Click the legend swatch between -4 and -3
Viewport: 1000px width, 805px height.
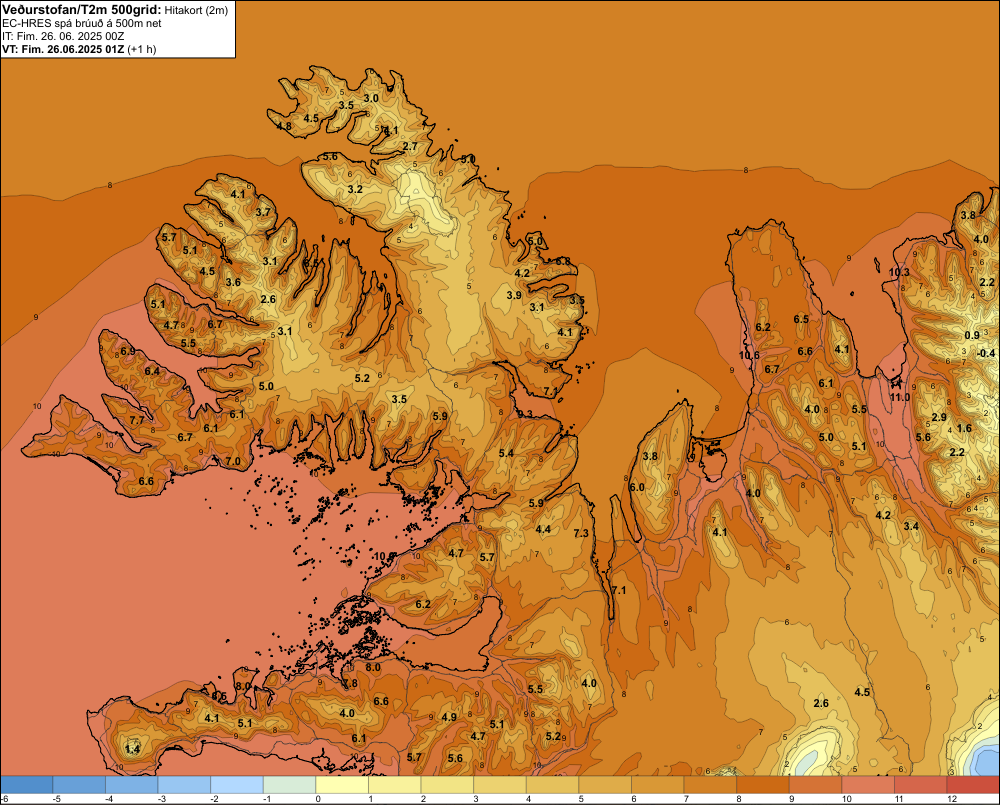click(132, 785)
